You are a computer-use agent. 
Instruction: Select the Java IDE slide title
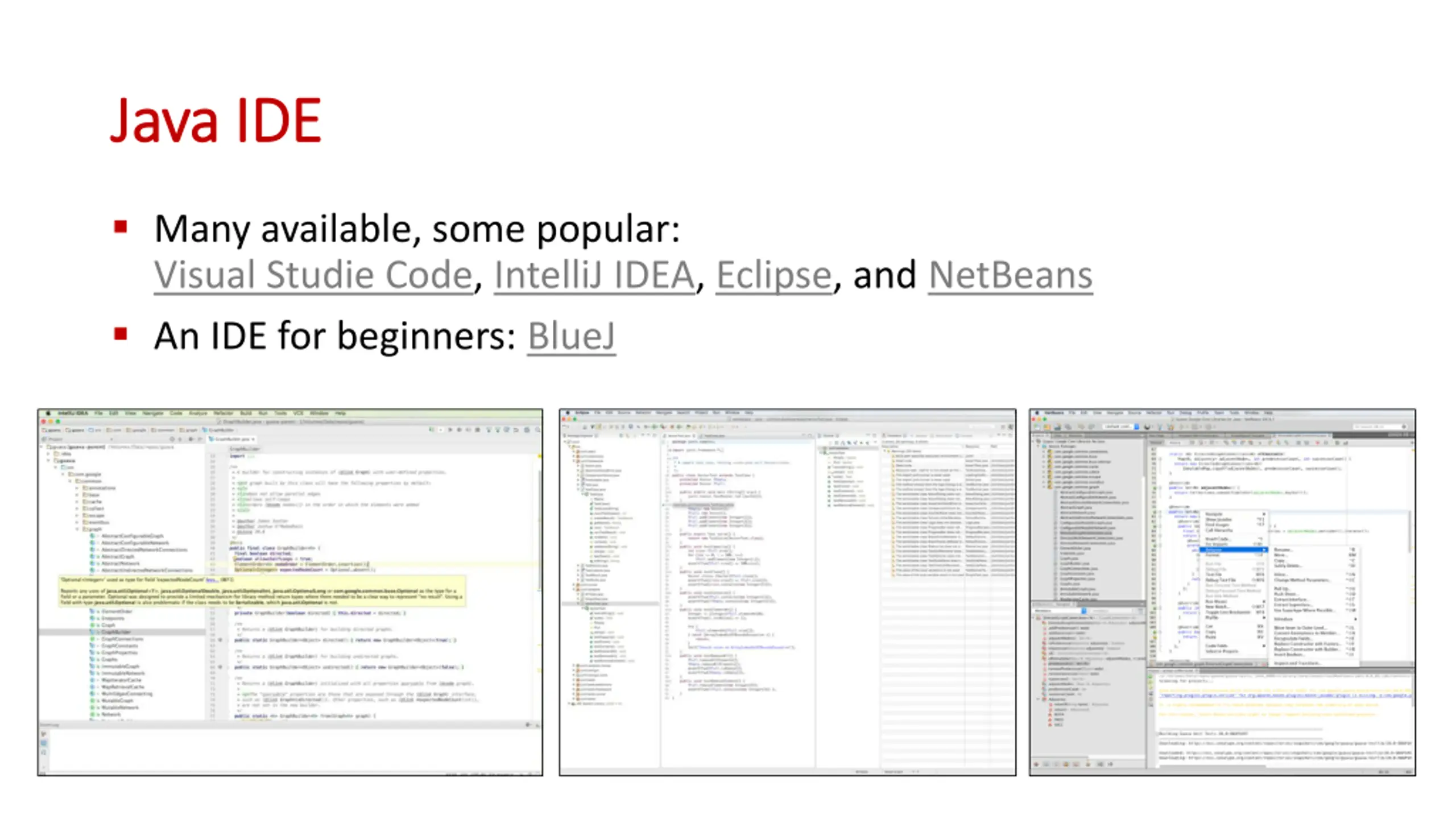[x=215, y=121]
